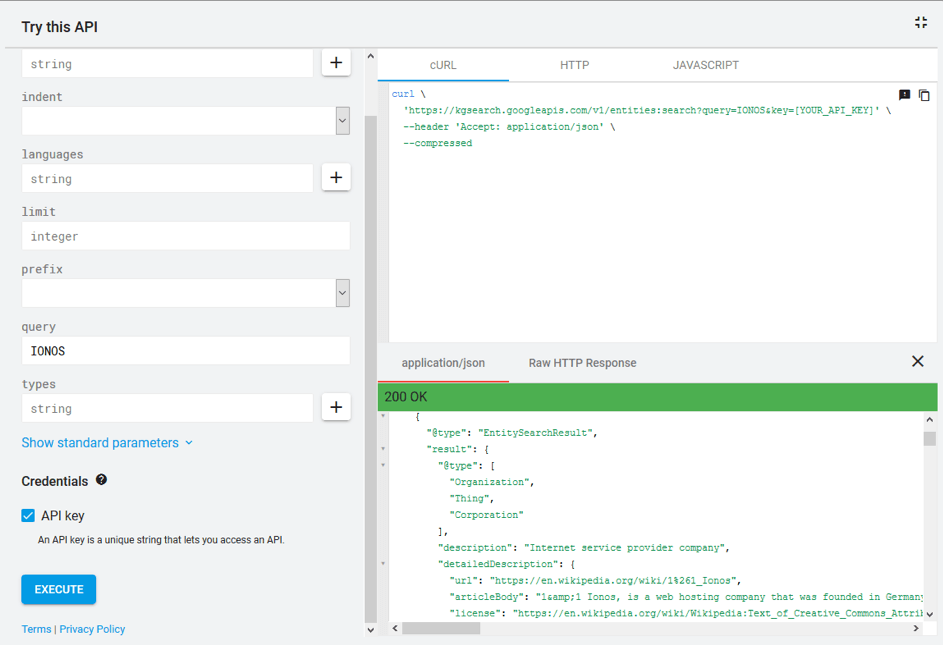Viewport: 943px width, 645px height.
Task: Add another types string value
Action: (336, 407)
